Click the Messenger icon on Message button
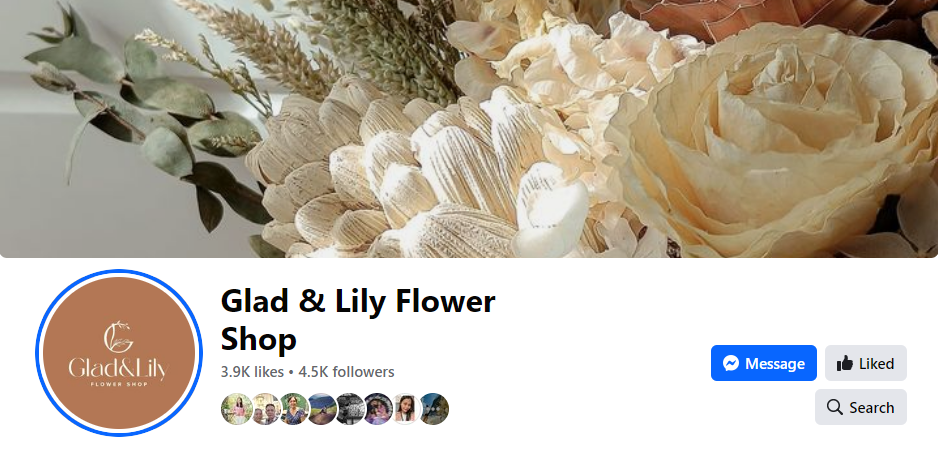The height and width of the screenshot is (457, 938). point(730,363)
